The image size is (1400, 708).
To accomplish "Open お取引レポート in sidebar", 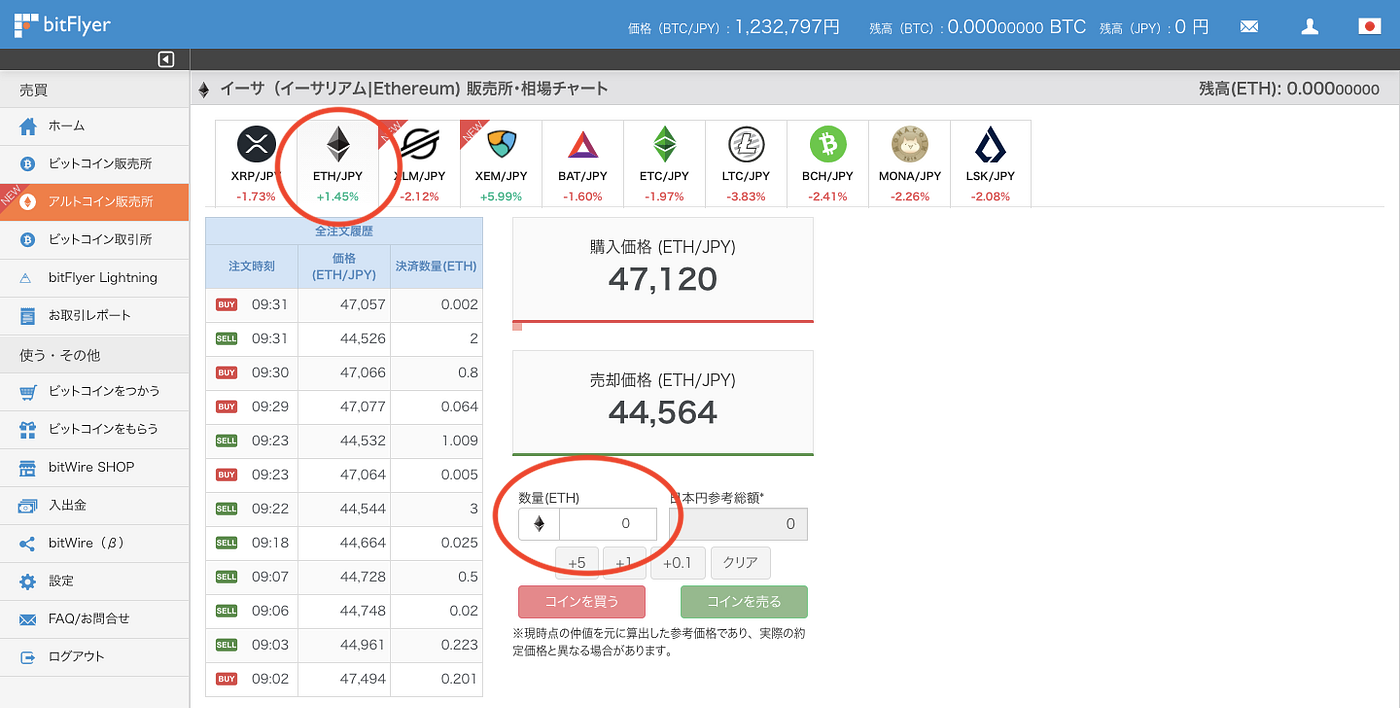I will [94, 316].
